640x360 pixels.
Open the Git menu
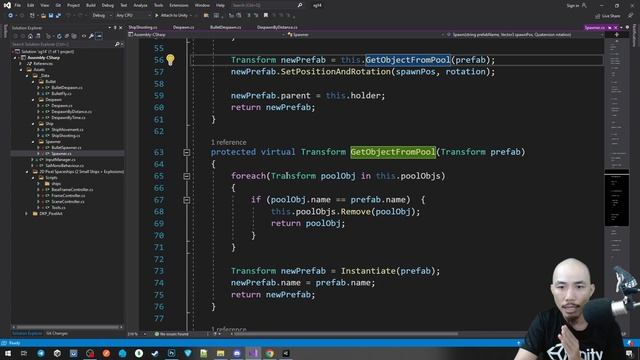tap(58, 5)
